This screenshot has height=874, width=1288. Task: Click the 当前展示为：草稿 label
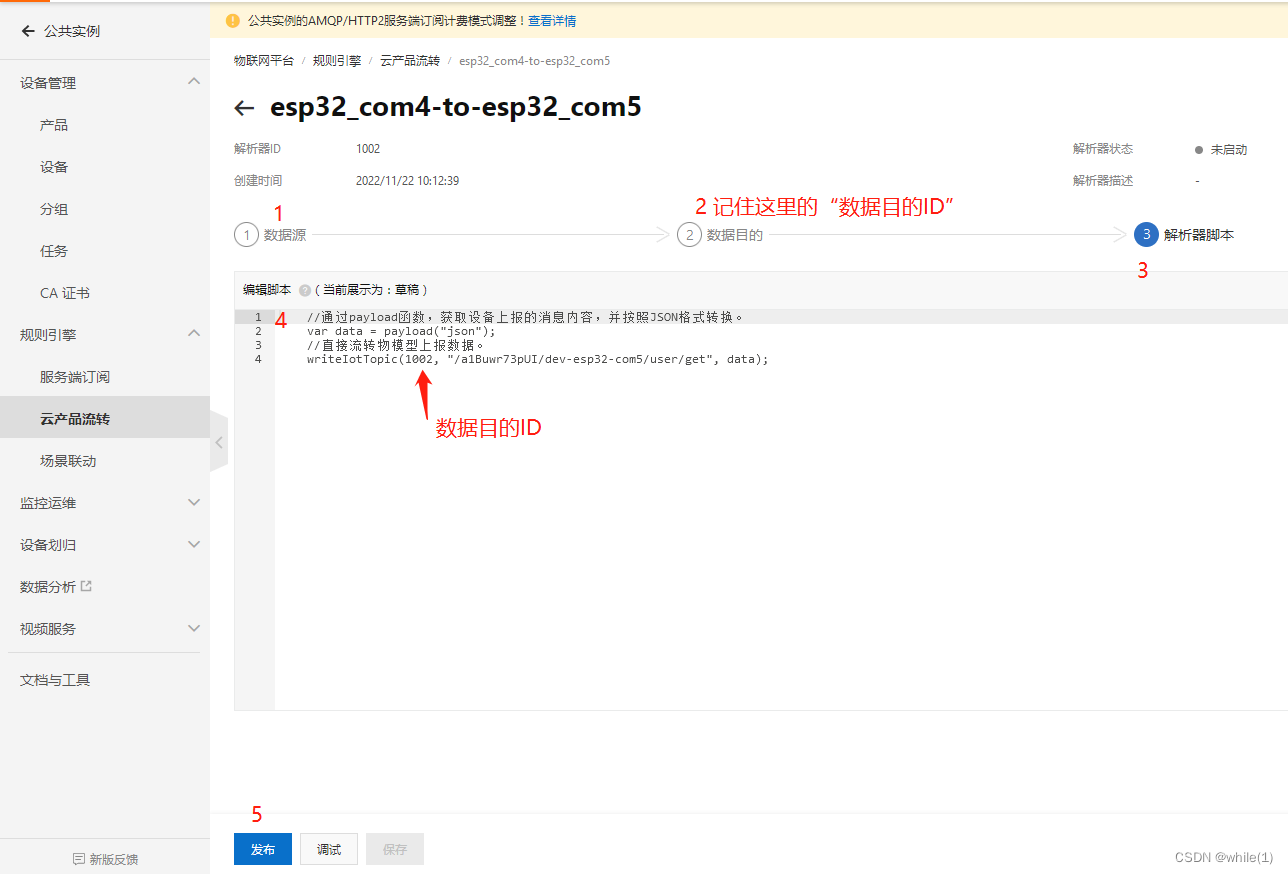click(x=371, y=290)
